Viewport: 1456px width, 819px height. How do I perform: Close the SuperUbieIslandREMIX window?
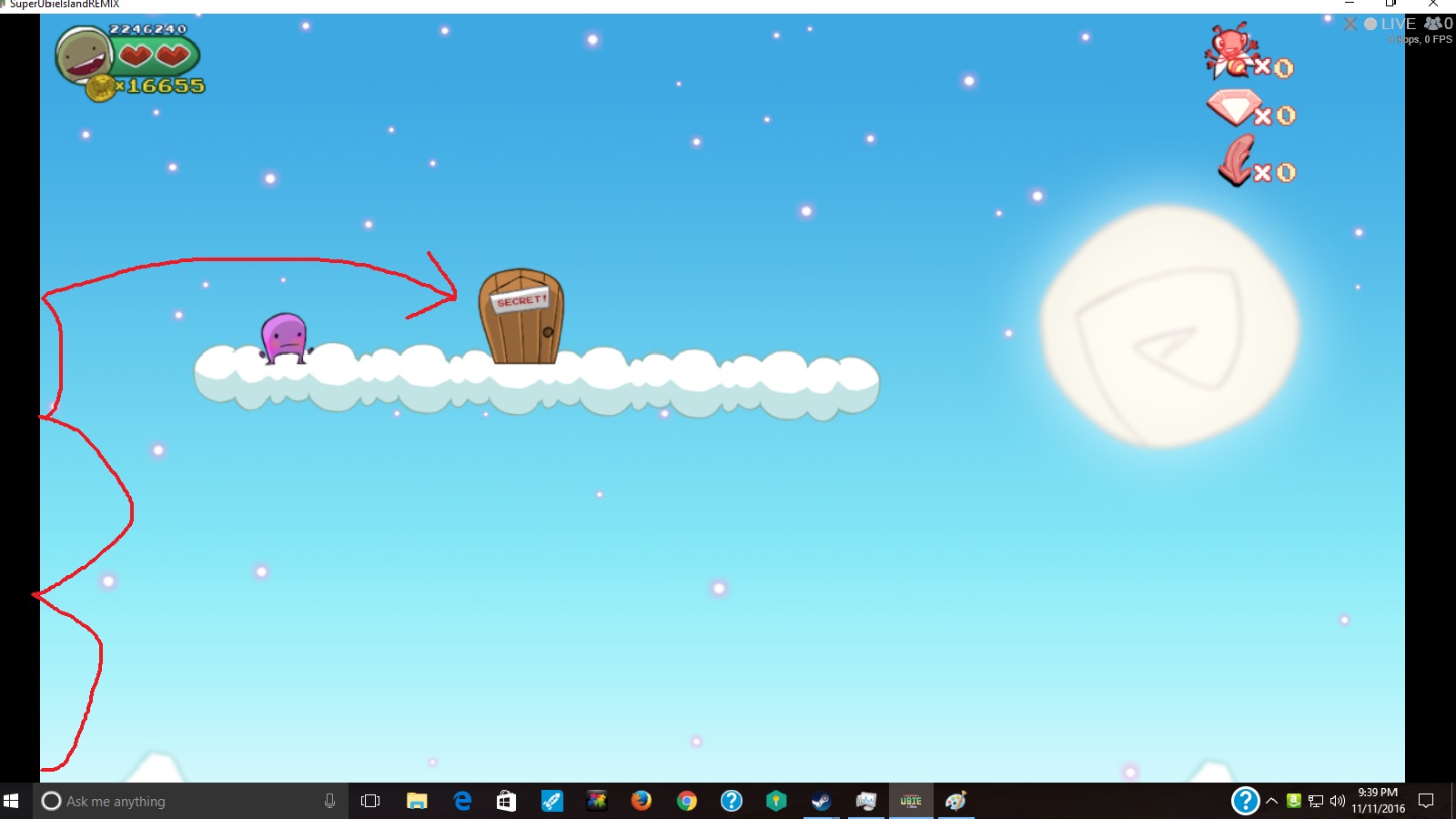pos(1433,4)
